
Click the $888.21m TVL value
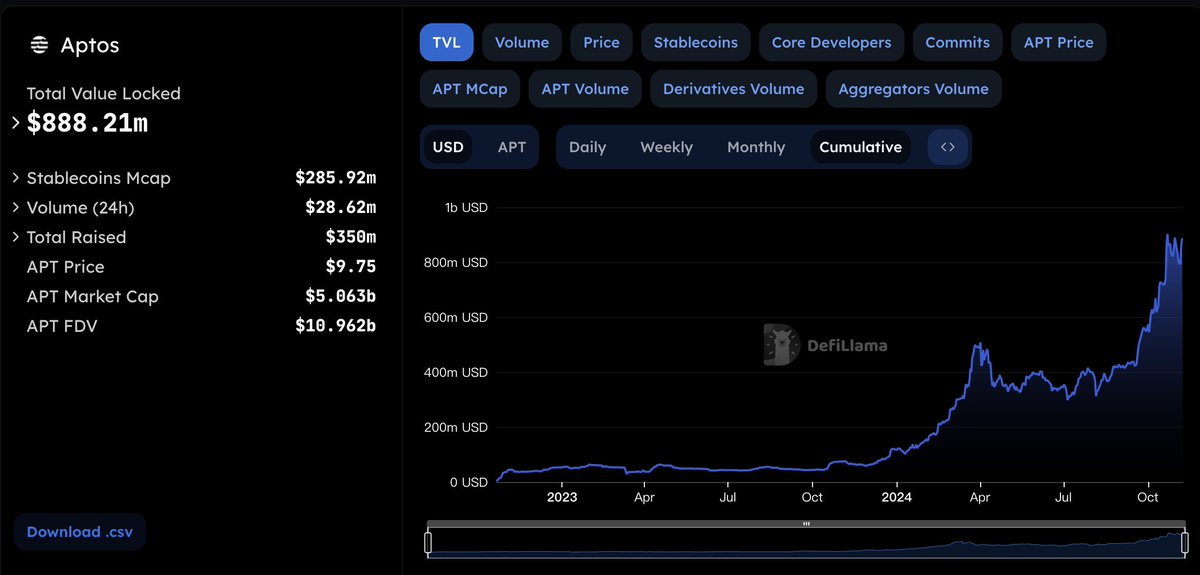click(x=88, y=123)
